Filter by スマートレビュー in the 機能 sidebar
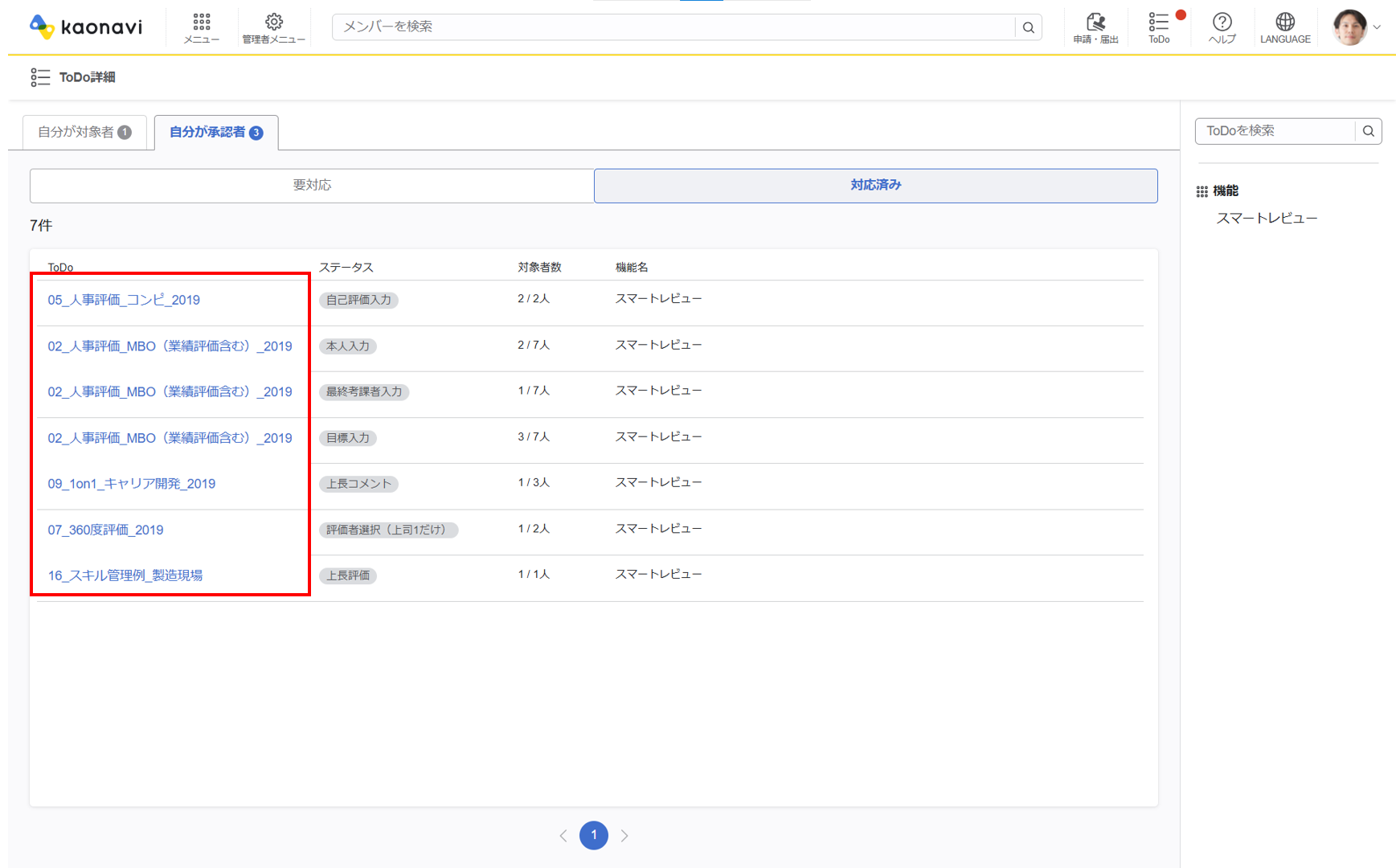 [1267, 219]
